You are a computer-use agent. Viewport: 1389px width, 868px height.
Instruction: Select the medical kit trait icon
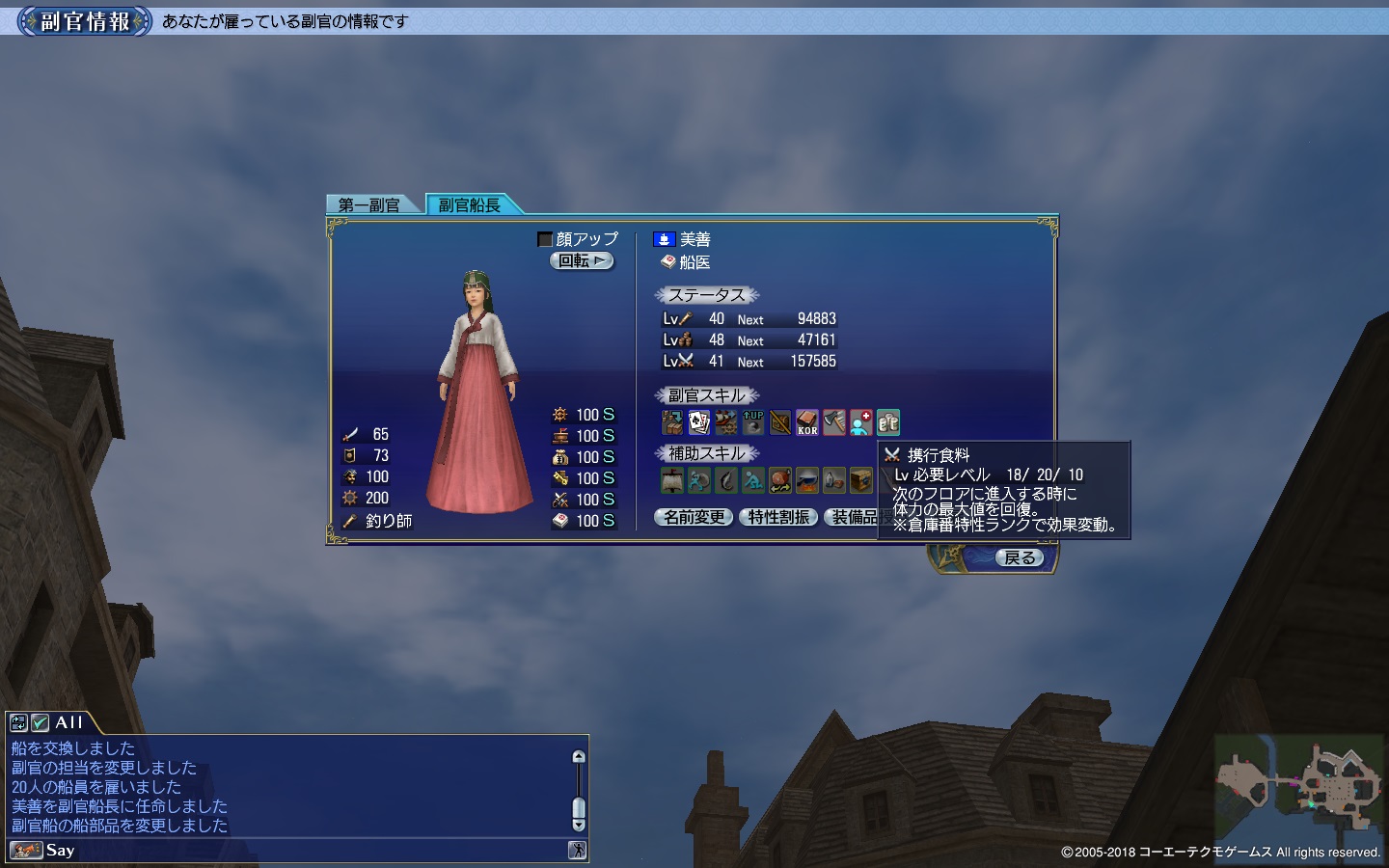[560, 521]
